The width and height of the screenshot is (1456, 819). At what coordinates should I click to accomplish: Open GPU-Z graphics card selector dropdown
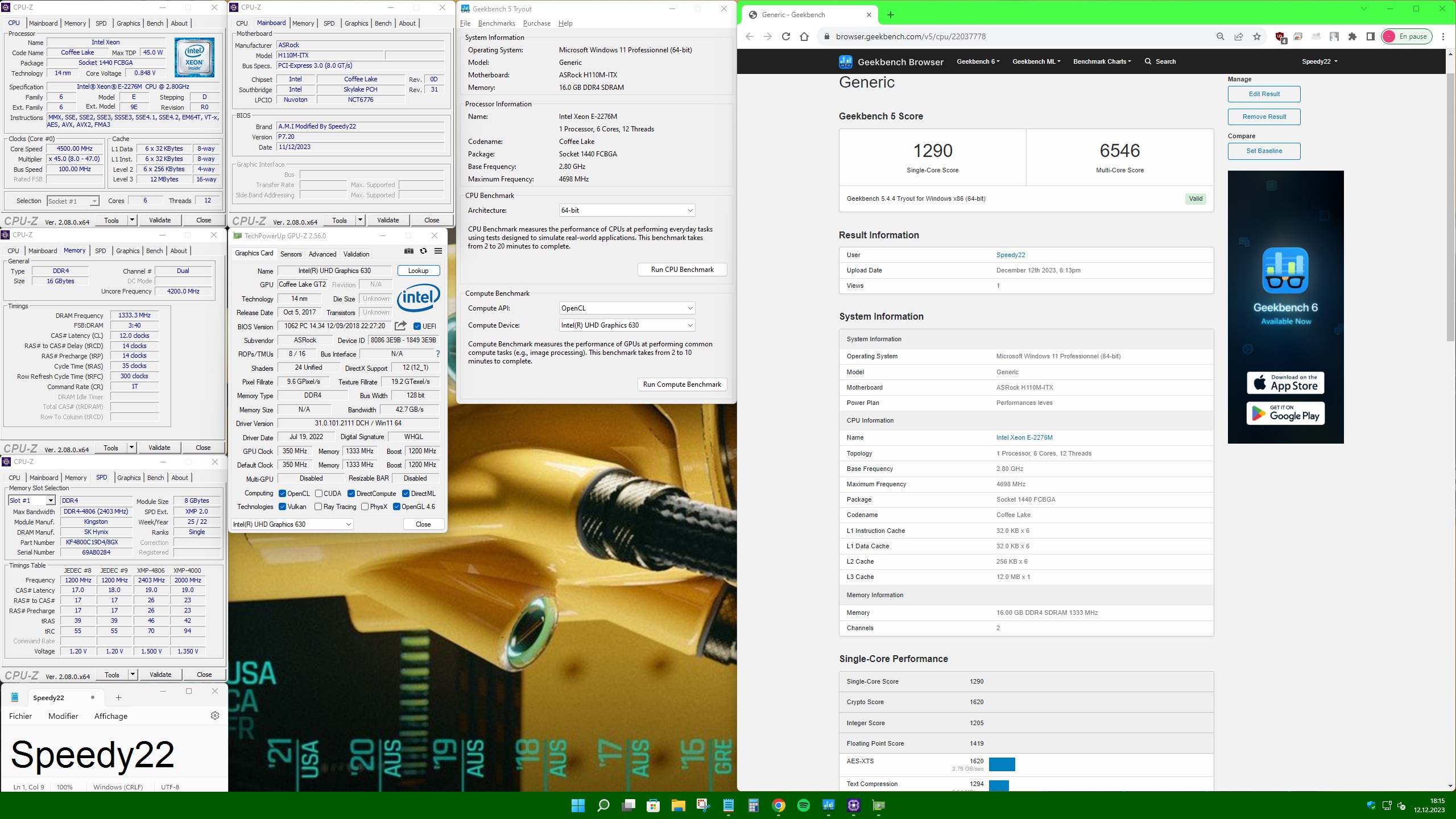[292, 524]
